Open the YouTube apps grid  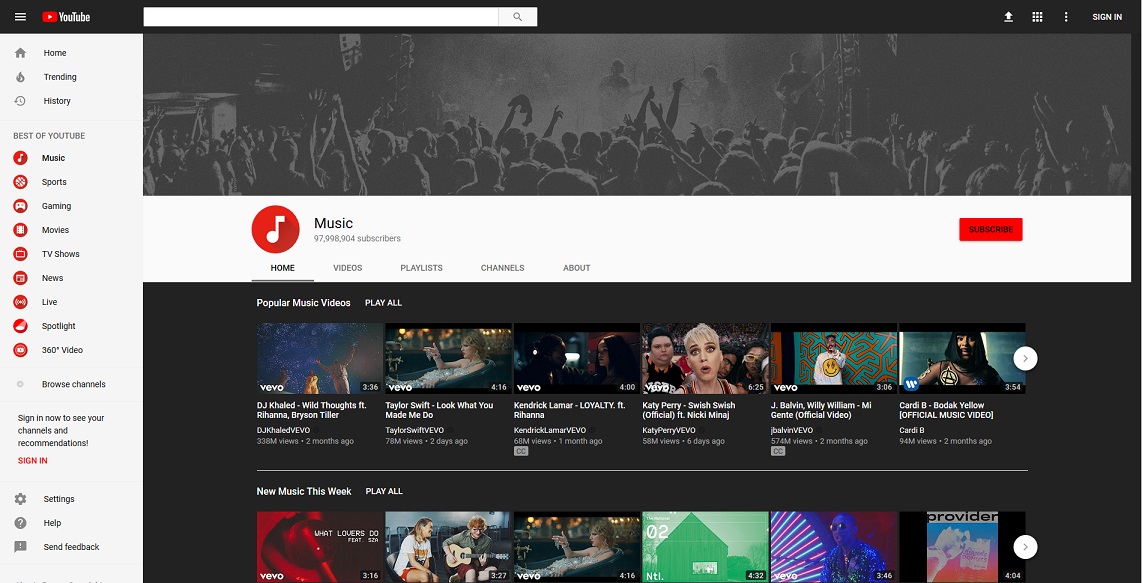click(x=1038, y=17)
